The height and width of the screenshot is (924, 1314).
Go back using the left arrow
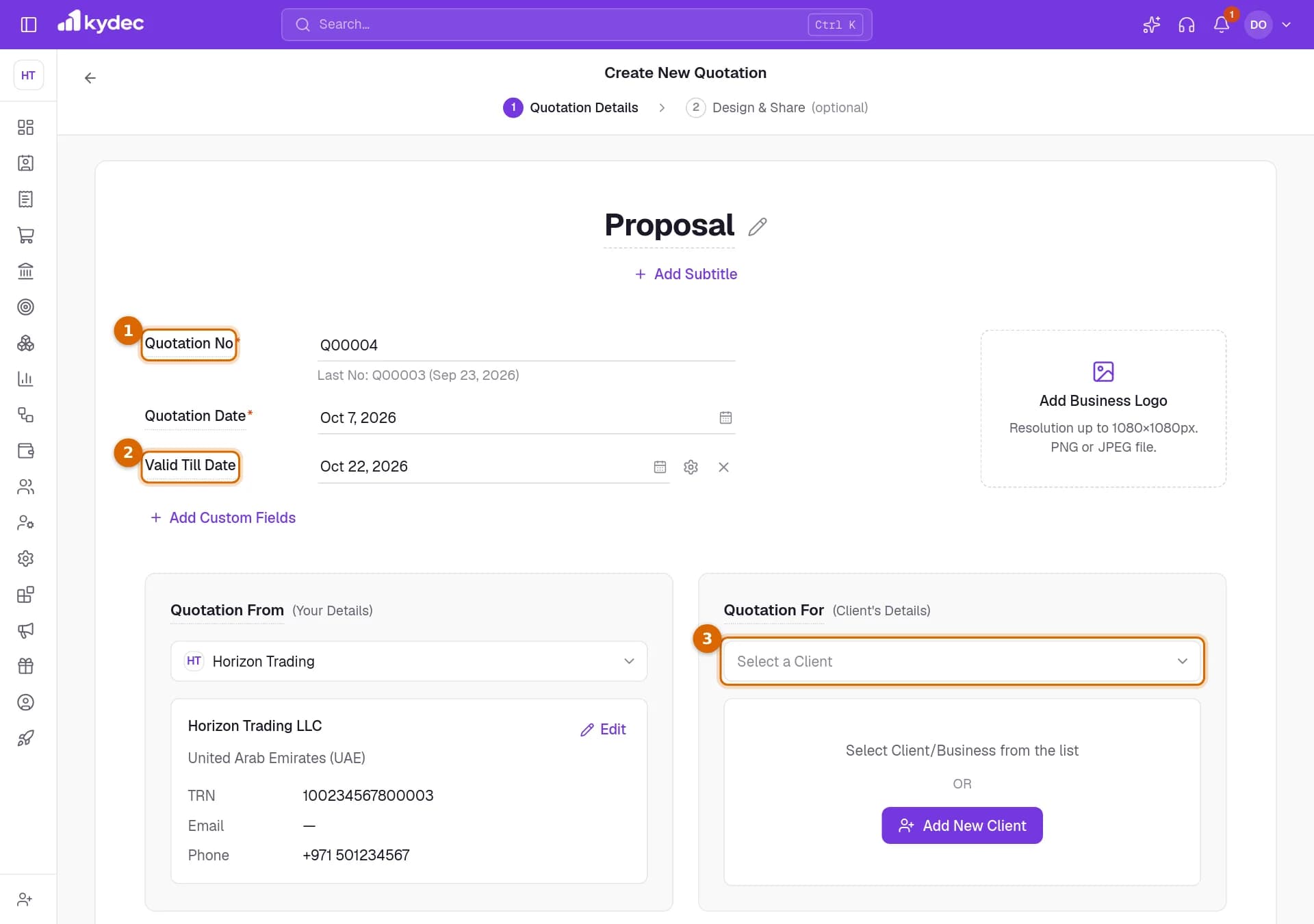[x=90, y=78]
